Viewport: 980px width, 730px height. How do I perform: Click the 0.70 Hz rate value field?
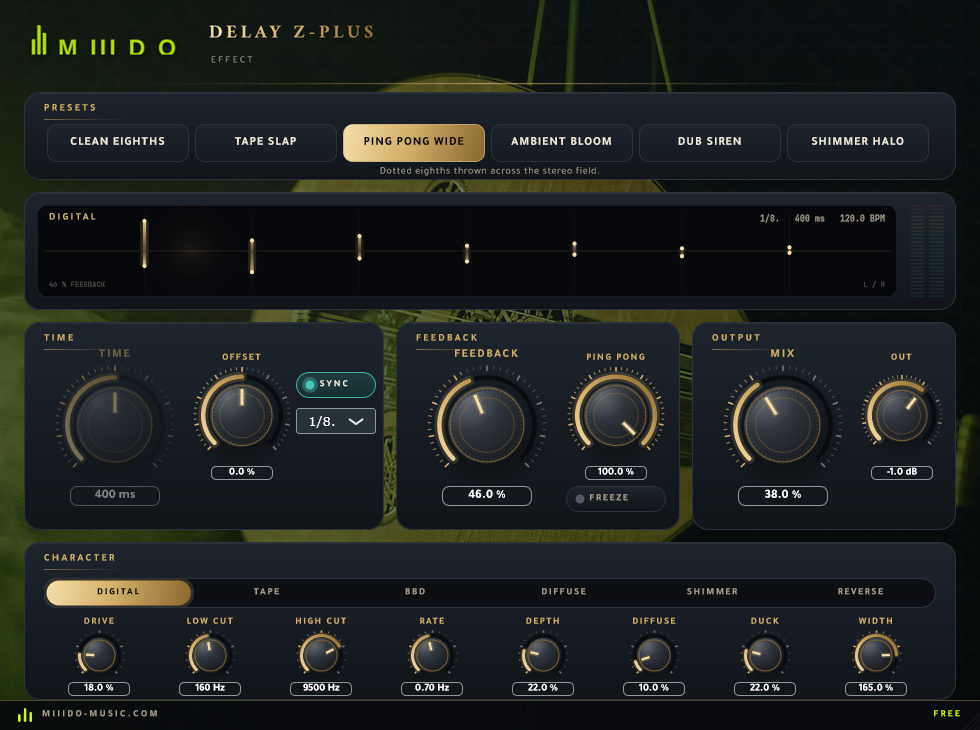point(432,688)
